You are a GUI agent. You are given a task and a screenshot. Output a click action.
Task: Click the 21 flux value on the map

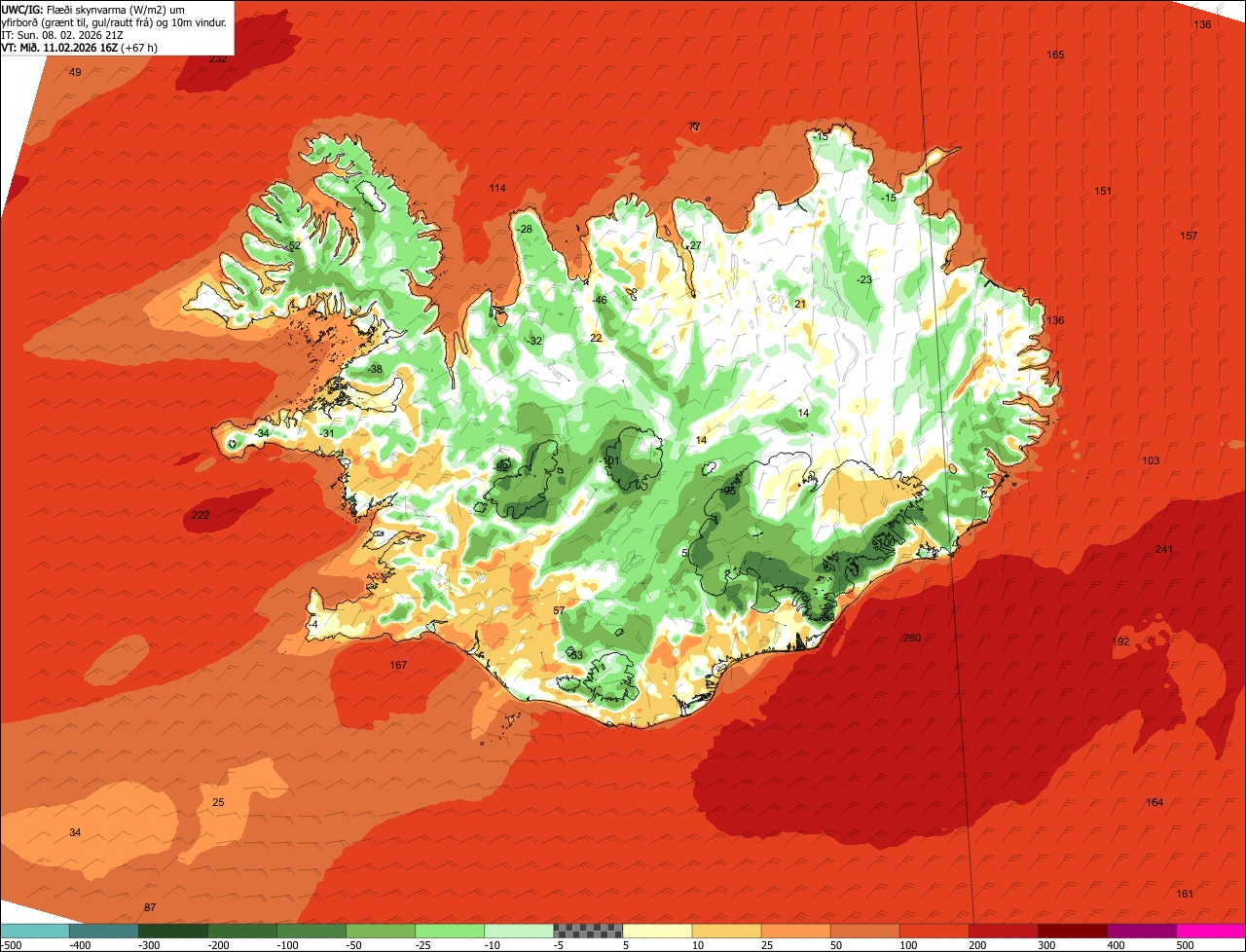(x=800, y=304)
